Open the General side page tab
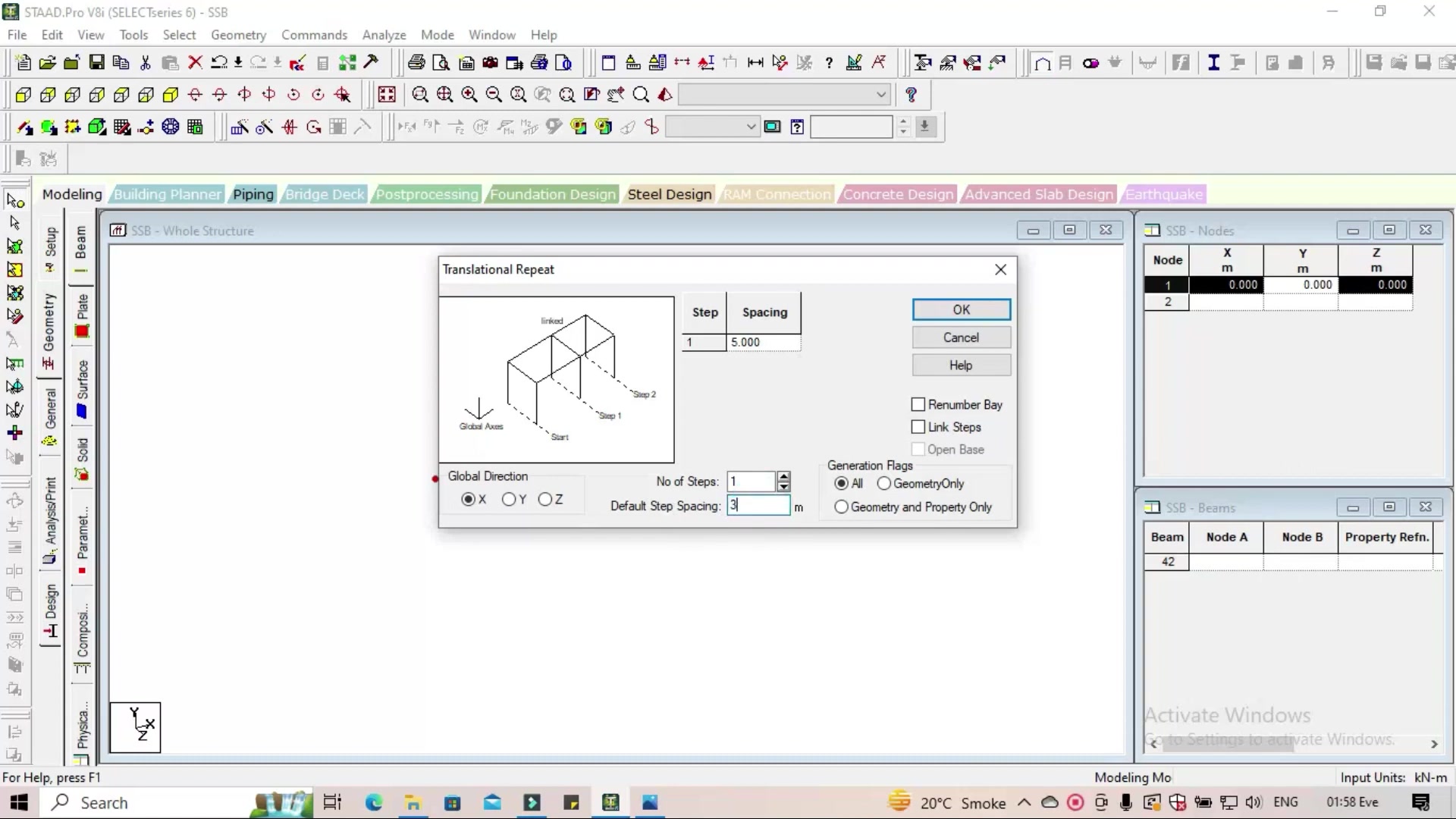 click(50, 416)
